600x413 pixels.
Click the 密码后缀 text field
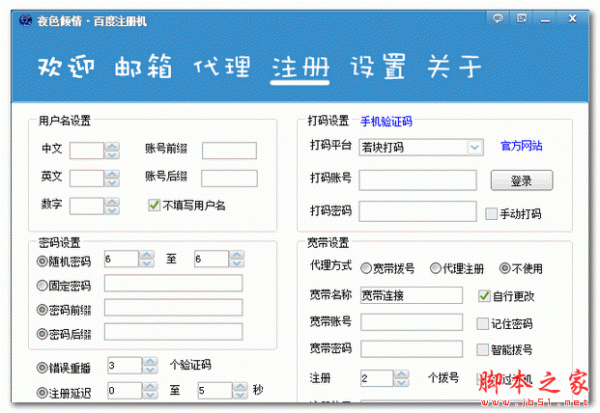tap(173, 331)
